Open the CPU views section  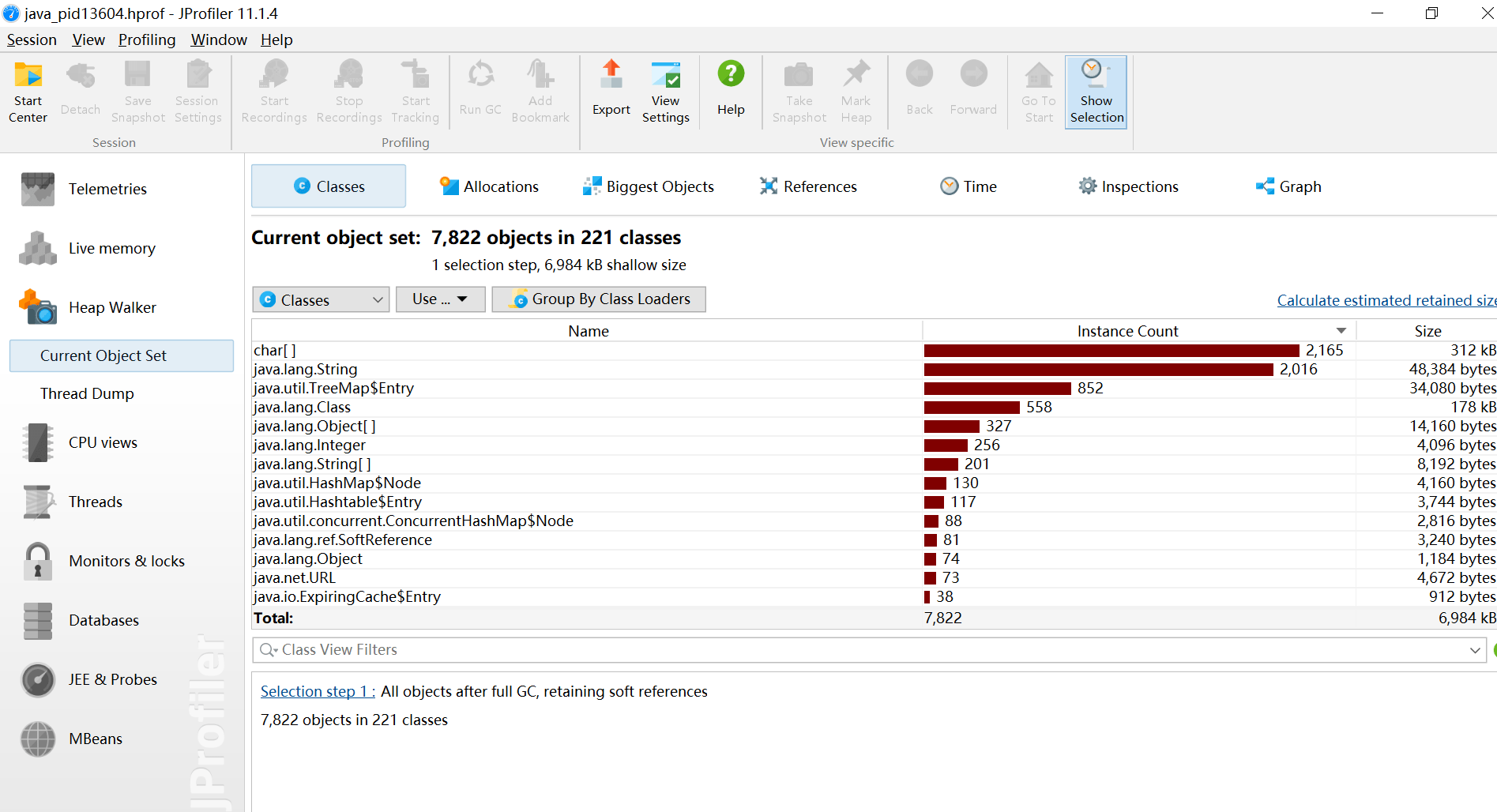click(x=103, y=442)
